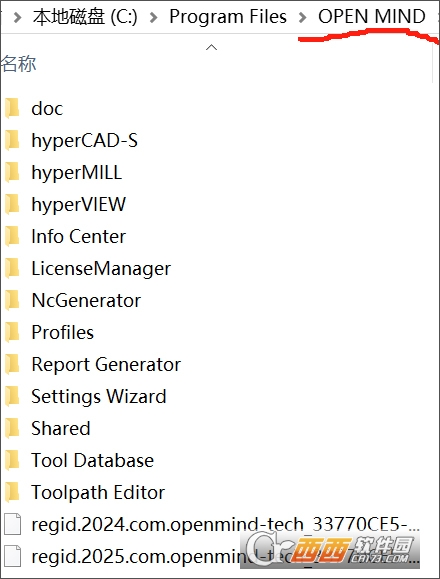The image size is (440, 579).
Task: Expand chevron after 本地磁盘 (C:) breadcrumb
Action: [154, 17]
